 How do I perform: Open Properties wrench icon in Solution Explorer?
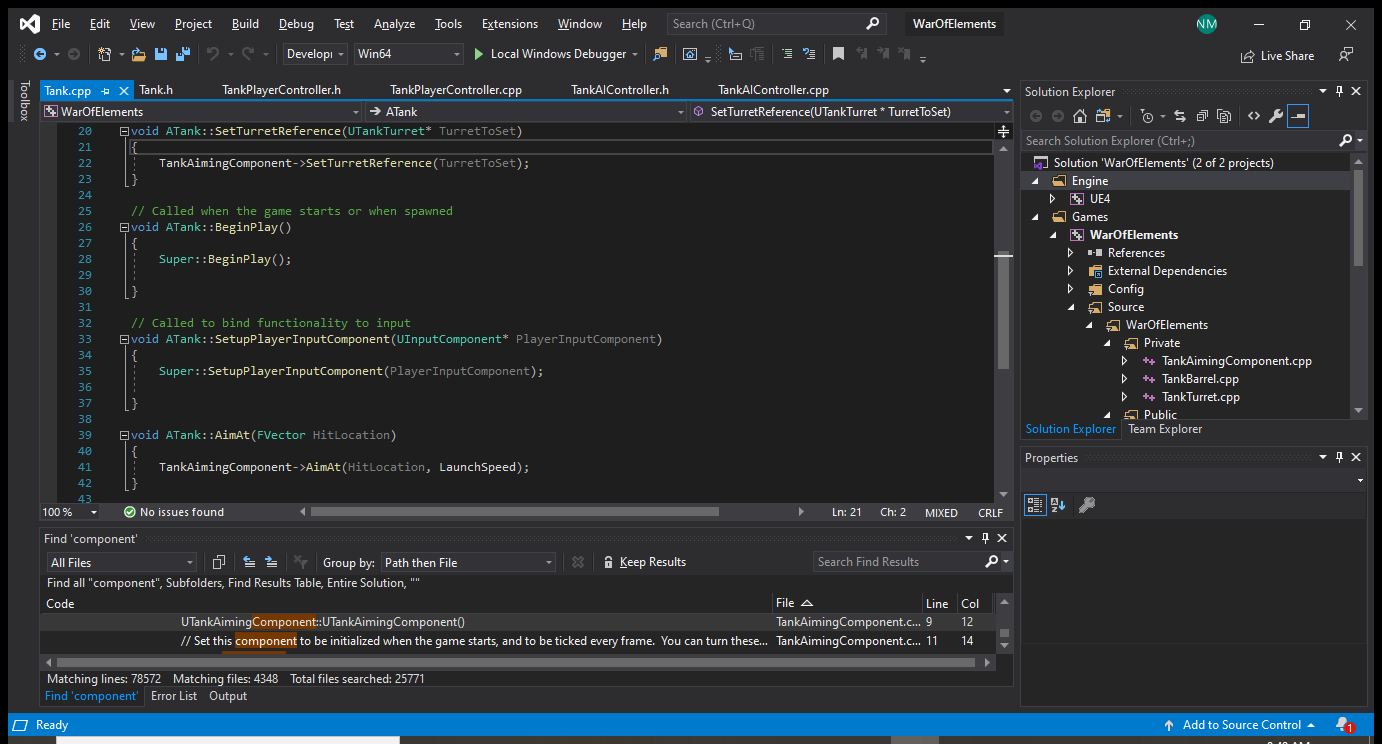coord(1275,116)
